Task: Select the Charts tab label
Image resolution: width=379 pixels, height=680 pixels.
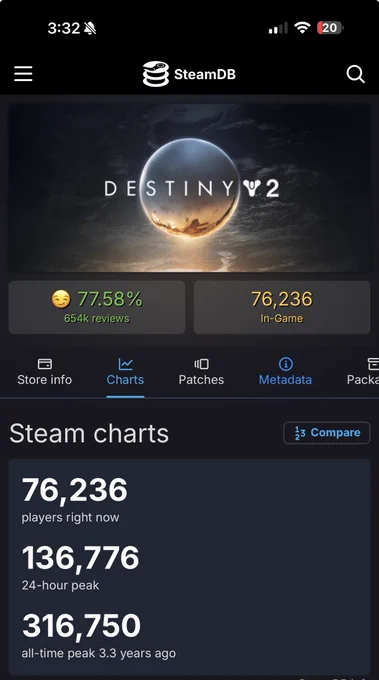Action: tap(125, 379)
